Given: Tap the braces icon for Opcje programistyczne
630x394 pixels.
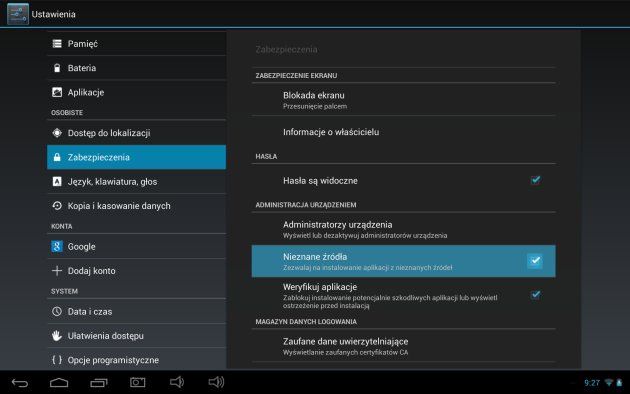Looking at the screenshot, I should tap(57, 360).
